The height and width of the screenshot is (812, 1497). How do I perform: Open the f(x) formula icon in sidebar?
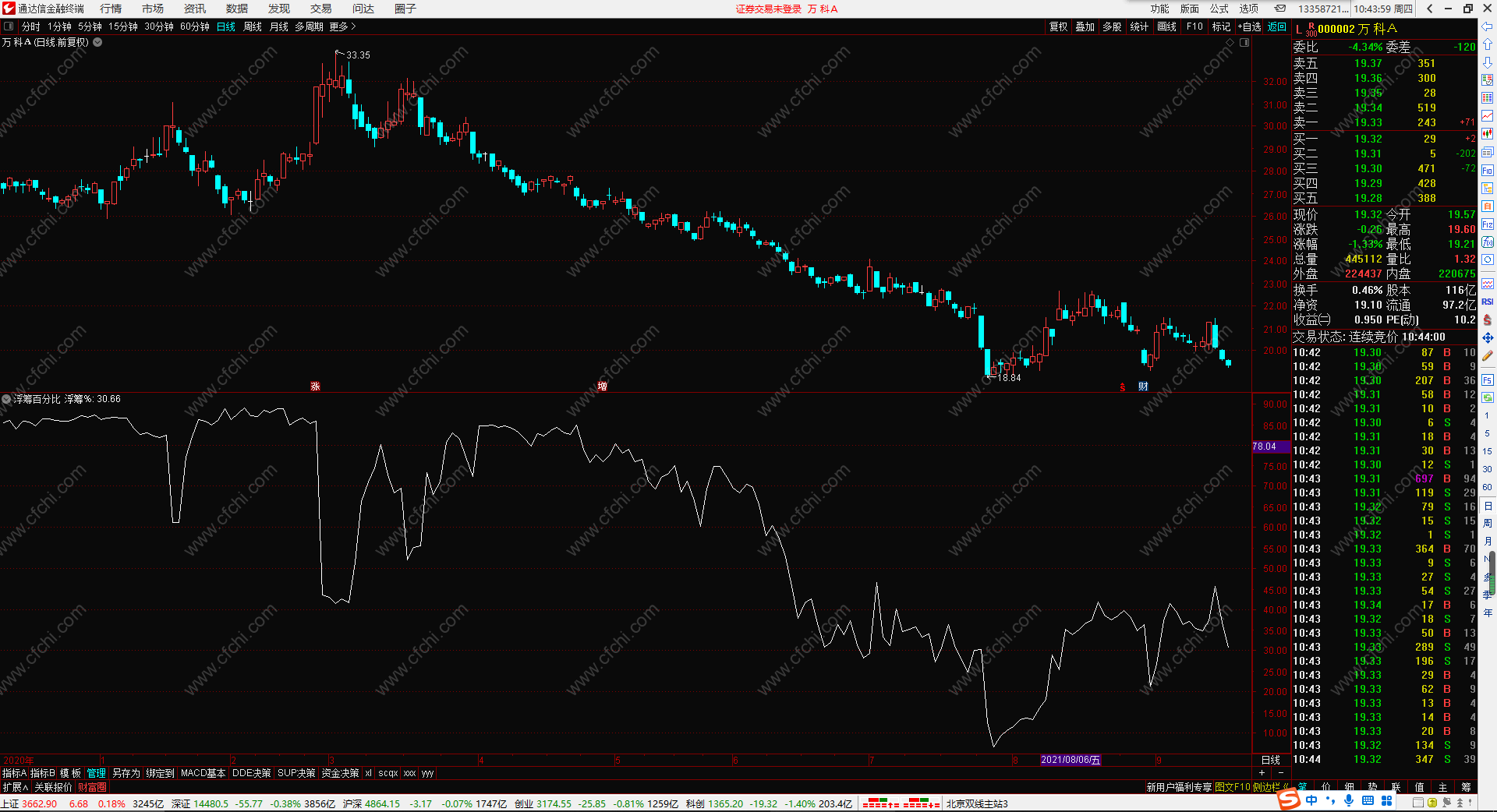click(x=1487, y=242)
